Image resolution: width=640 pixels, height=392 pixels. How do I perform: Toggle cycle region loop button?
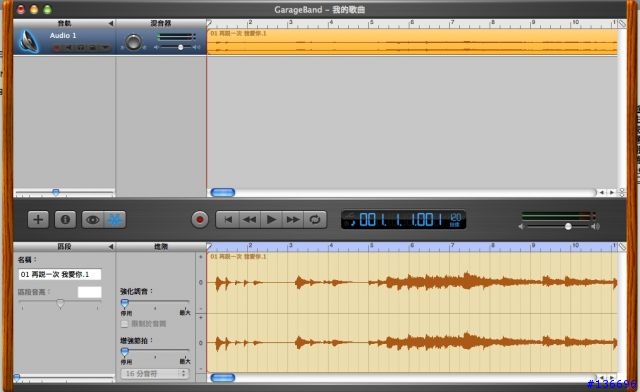tap(315, 220)
